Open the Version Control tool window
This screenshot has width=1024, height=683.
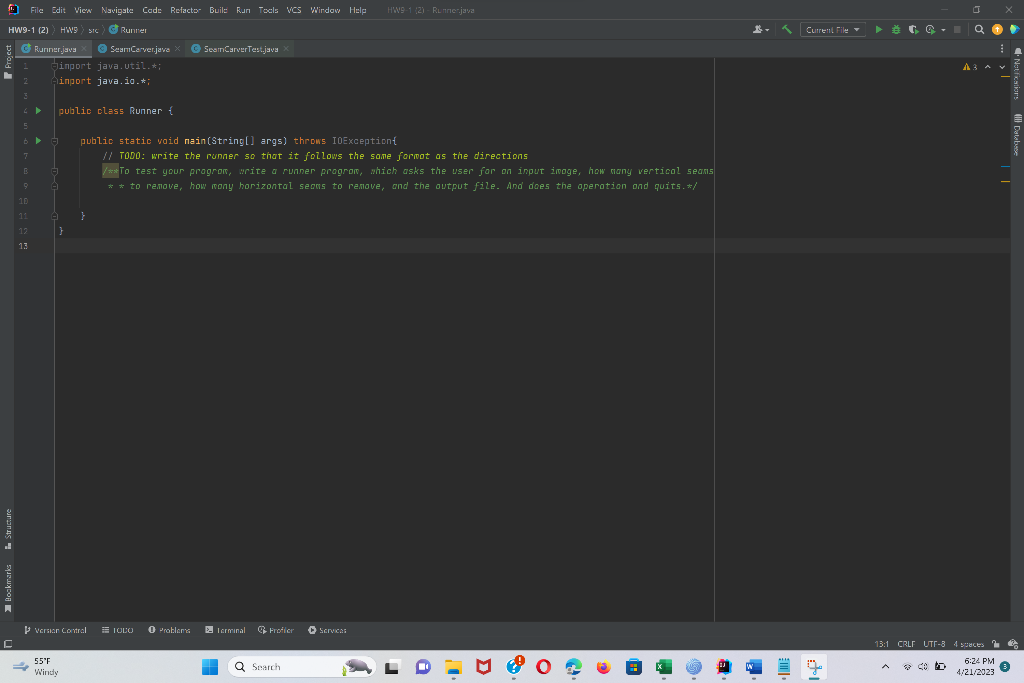(56, 630)
